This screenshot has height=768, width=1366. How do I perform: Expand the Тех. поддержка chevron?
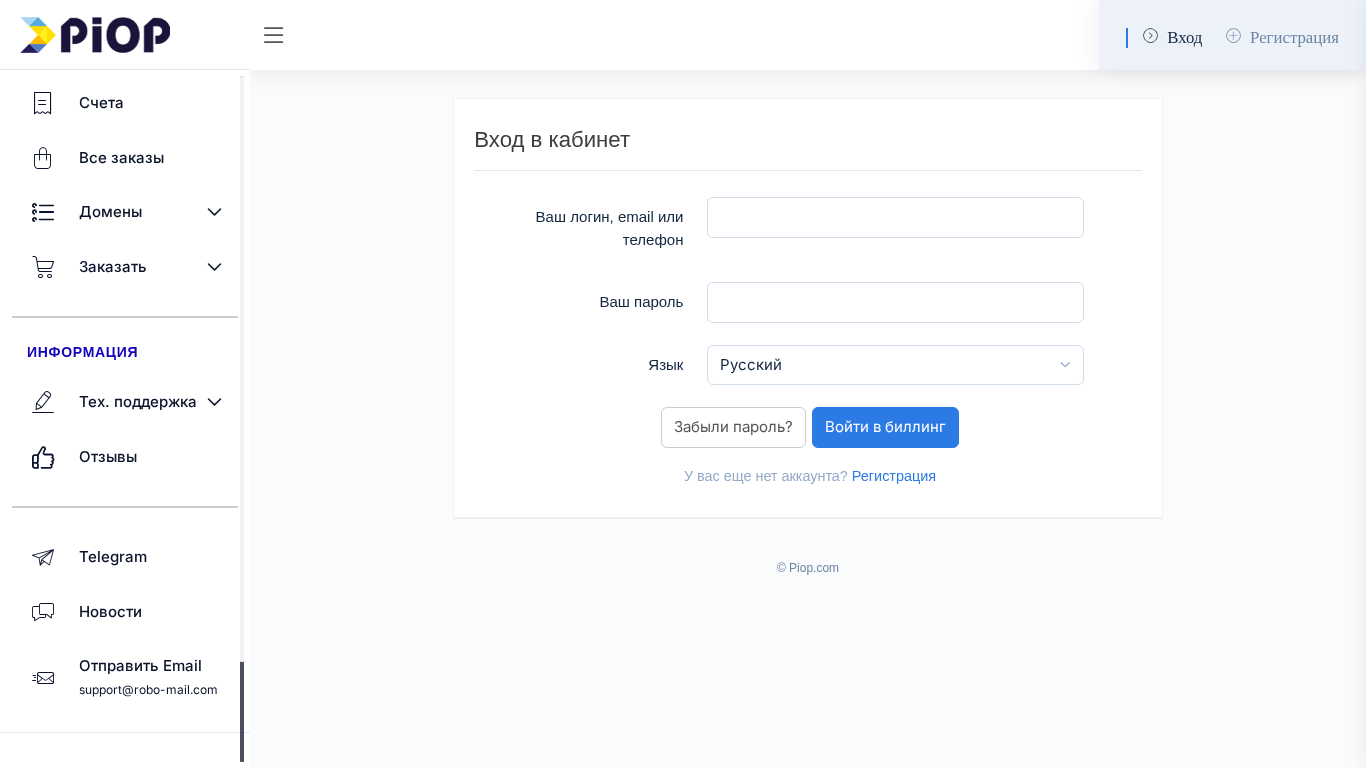tap(214, 402)
